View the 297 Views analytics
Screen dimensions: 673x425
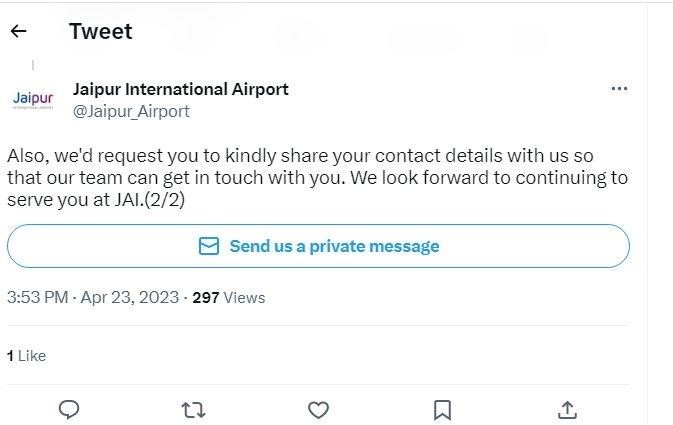tap(229, 297)
